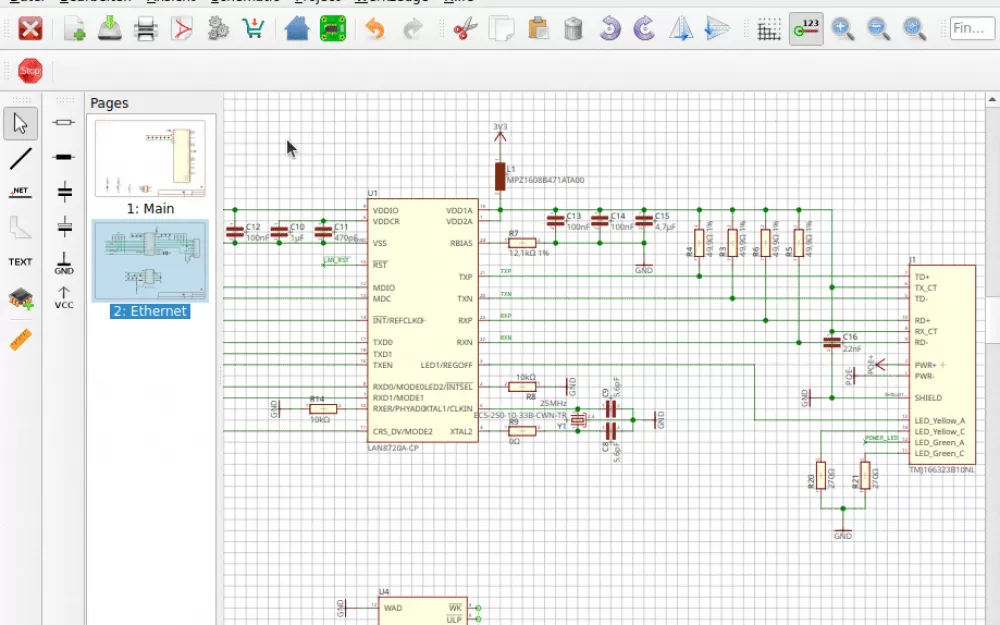The image size is (1000, 625).
Task: Rotate selection counter-clockwise
Action: click(x=610, y=29)
